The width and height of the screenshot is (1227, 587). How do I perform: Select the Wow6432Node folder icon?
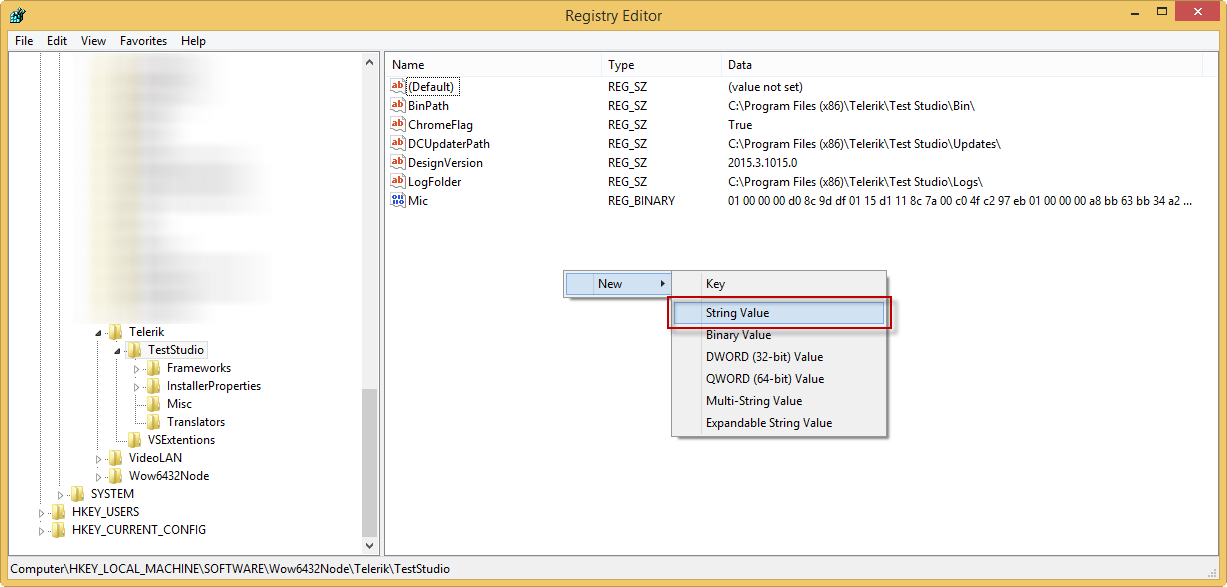coord(116,476)
